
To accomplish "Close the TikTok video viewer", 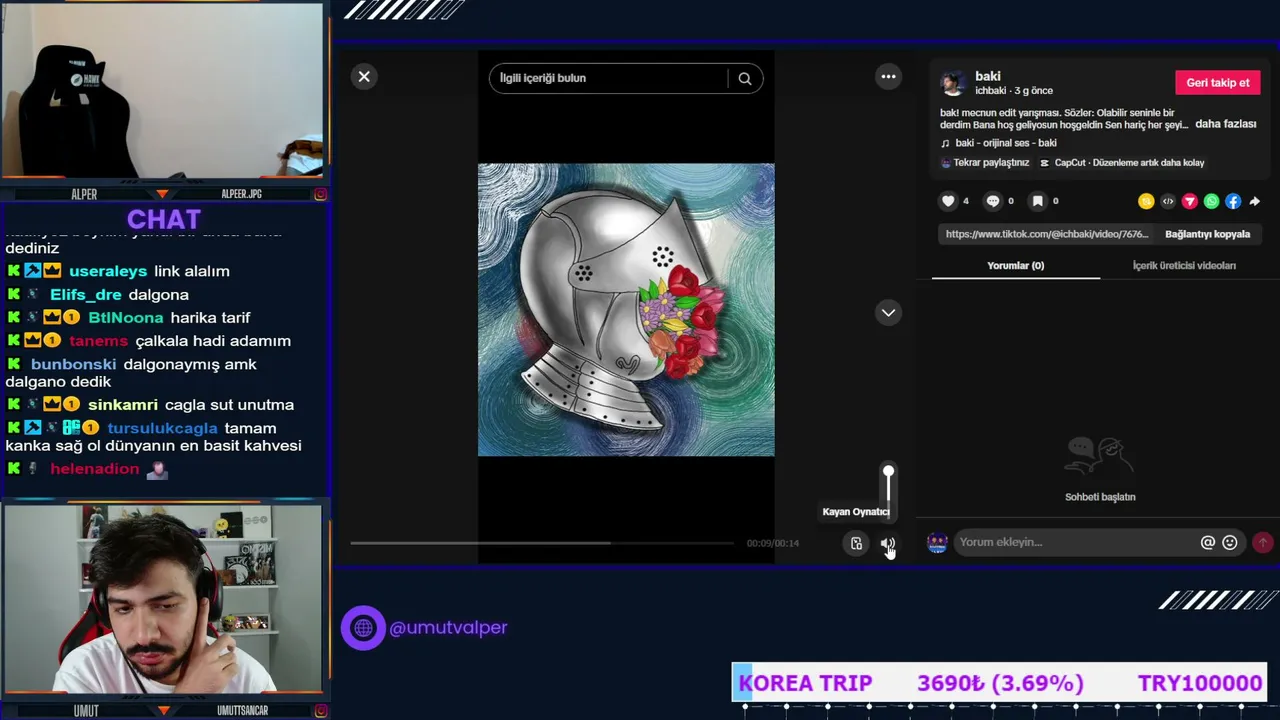I will [364, 77].
